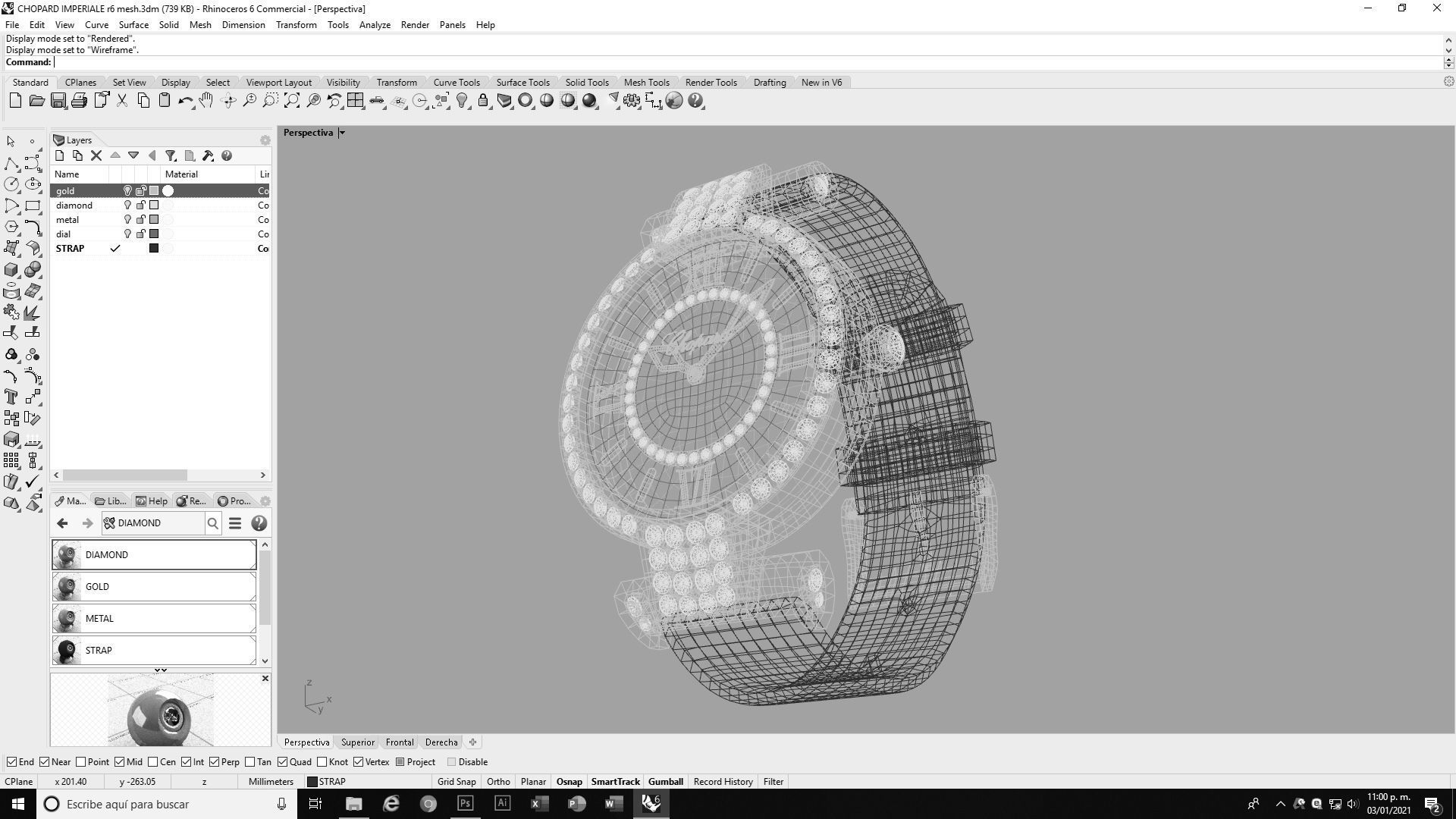Toggle Grid Snap in status bar
Viewport: 1456px width, 819px height.
click(457, 782)
